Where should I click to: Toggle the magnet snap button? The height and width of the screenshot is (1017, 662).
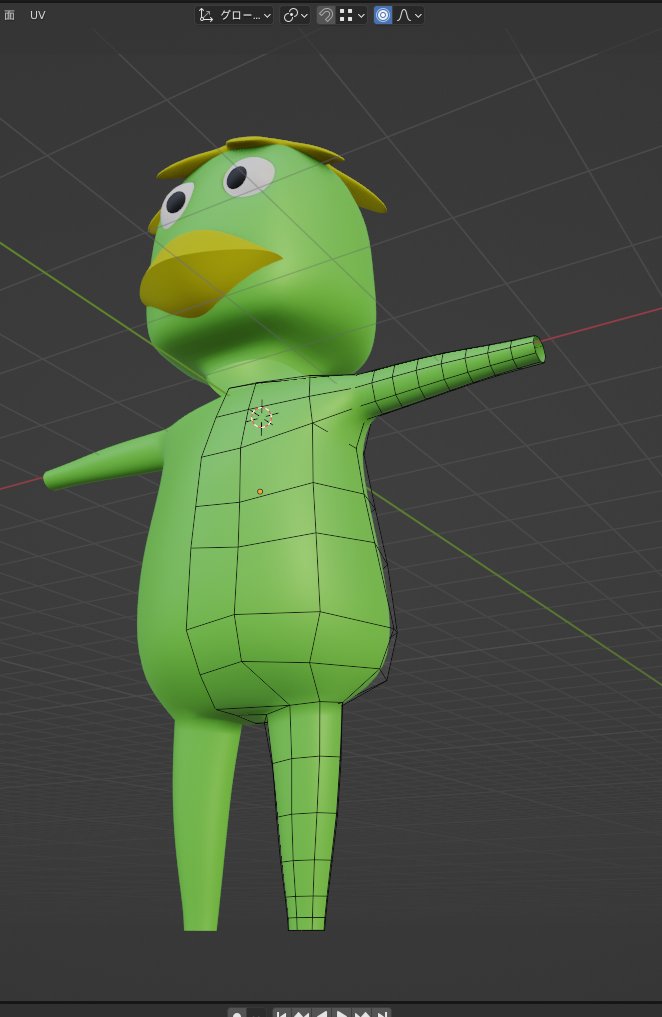tap(325, 15)
